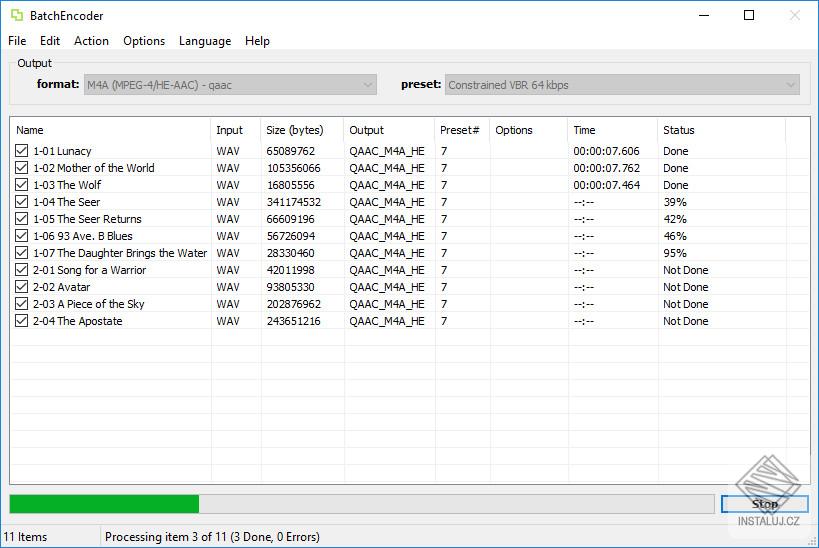
Task: Sort list by Size (bytes) column header
Action: pyautogui.click(x=302, y=130)
